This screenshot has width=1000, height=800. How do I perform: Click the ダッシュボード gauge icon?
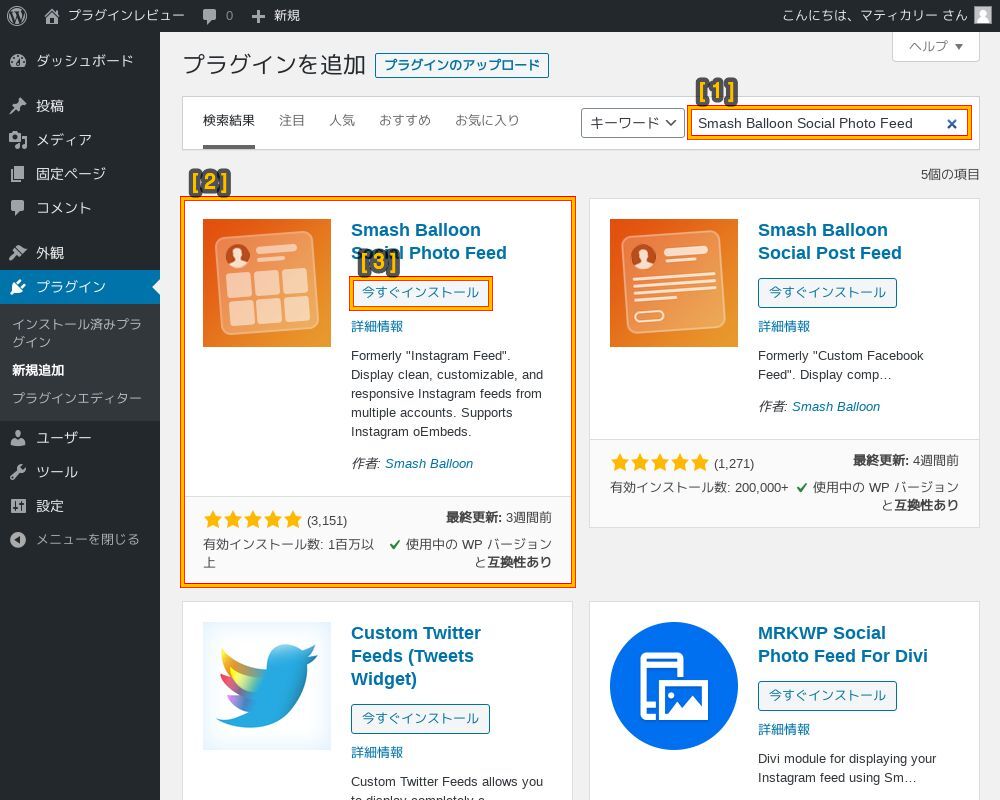click(18, 61)
